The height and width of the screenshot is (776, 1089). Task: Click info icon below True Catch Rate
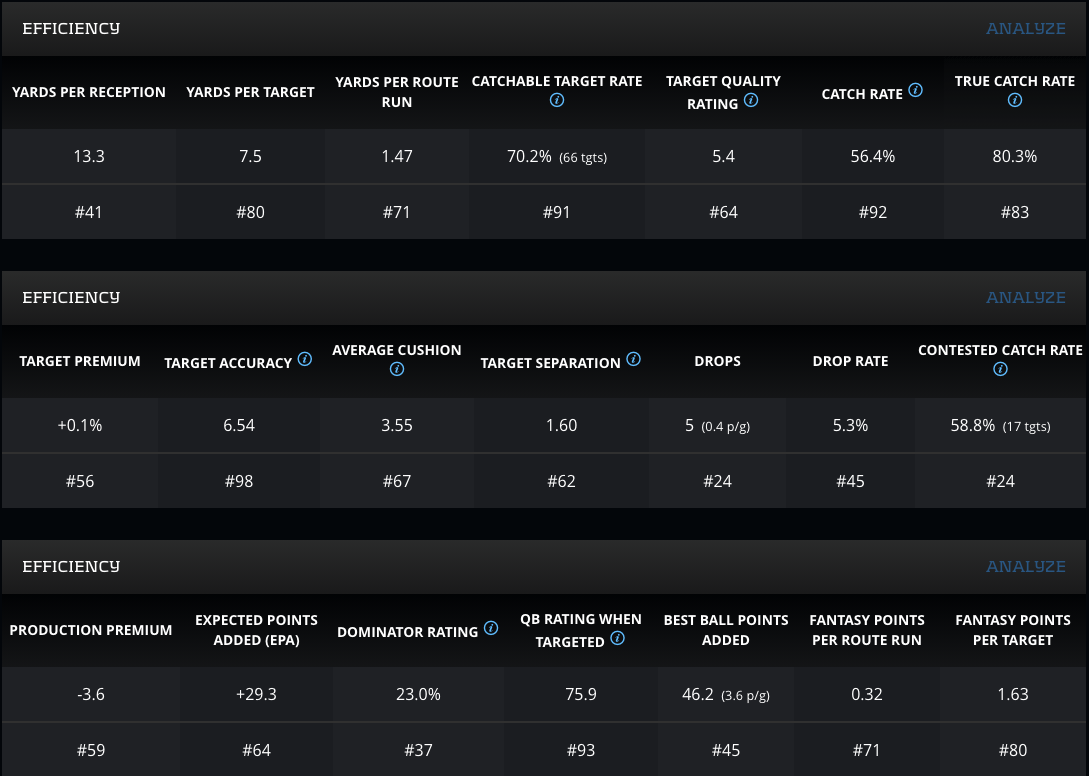click(x=1015, y=101)
